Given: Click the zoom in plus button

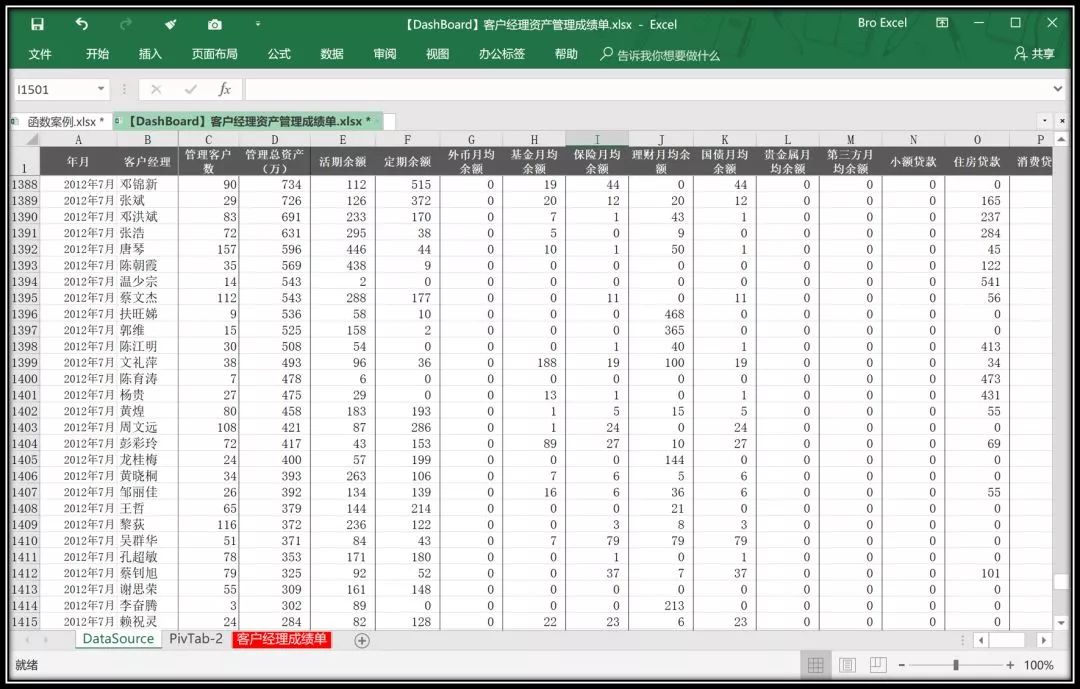Looking at the screenshot, I should click(x=1010, y=665).
